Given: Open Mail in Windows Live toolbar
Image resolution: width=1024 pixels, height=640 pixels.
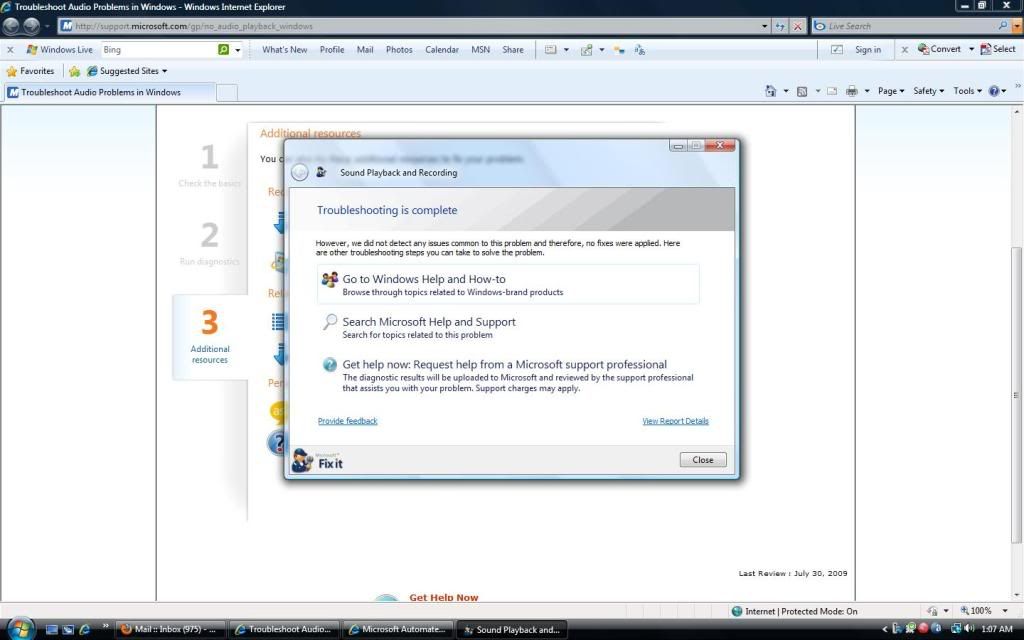Looking at the screenshot, I should pyautogui.click(x=365, y=50).
